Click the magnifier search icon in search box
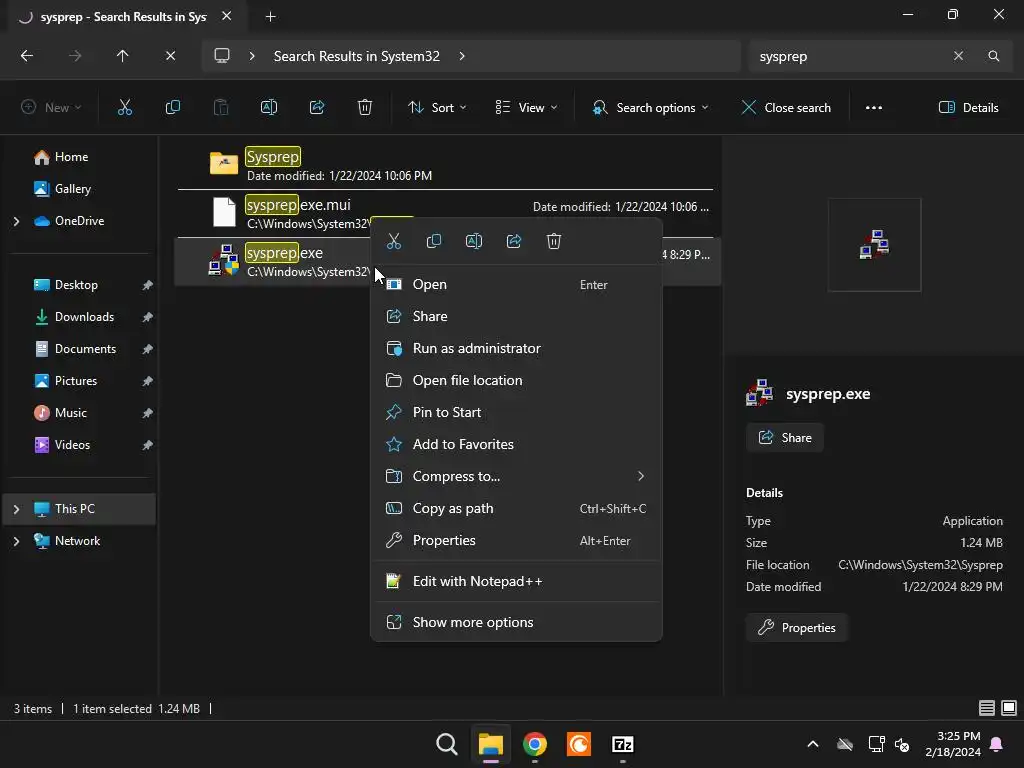Image resolution: width=1024 pixels, height=768 pixels. coord(993,56)
